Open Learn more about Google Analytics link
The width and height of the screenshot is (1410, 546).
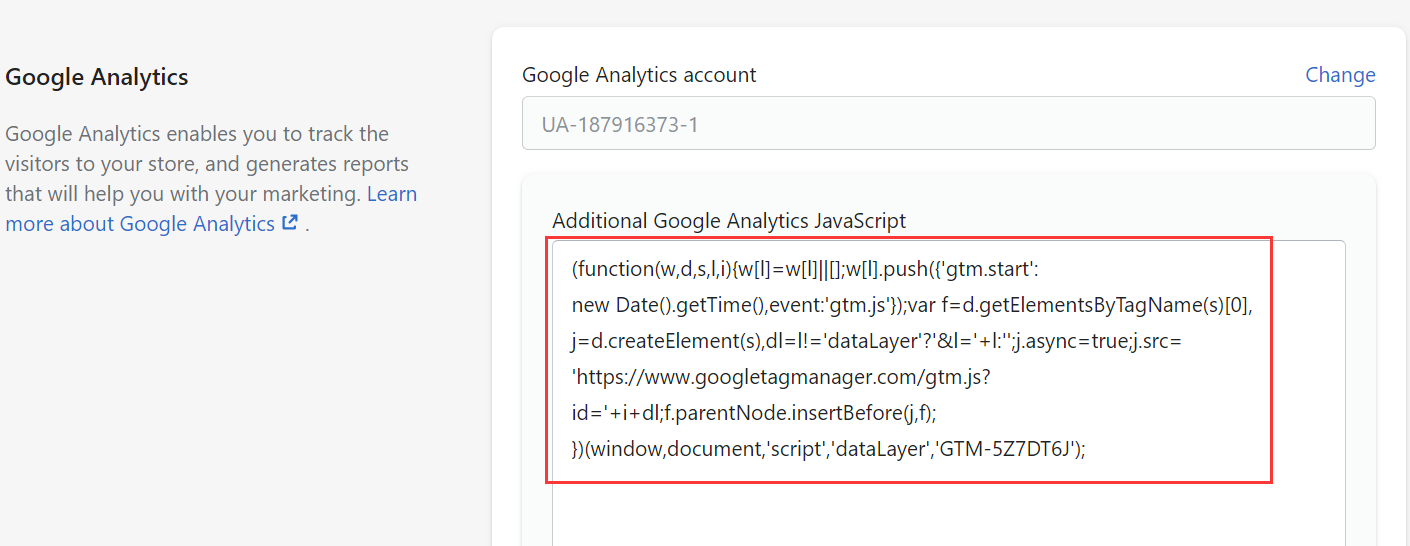(211, 209)
